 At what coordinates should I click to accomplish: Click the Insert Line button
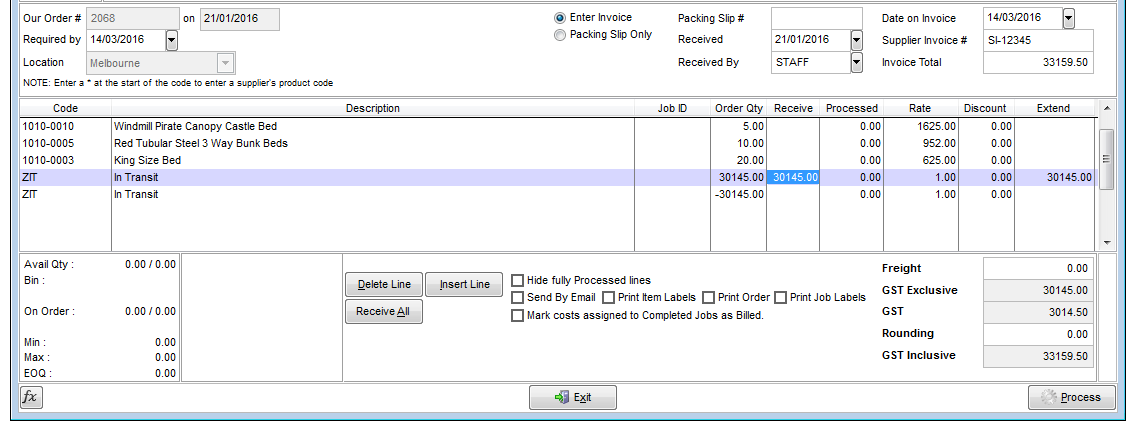[464, 285]
